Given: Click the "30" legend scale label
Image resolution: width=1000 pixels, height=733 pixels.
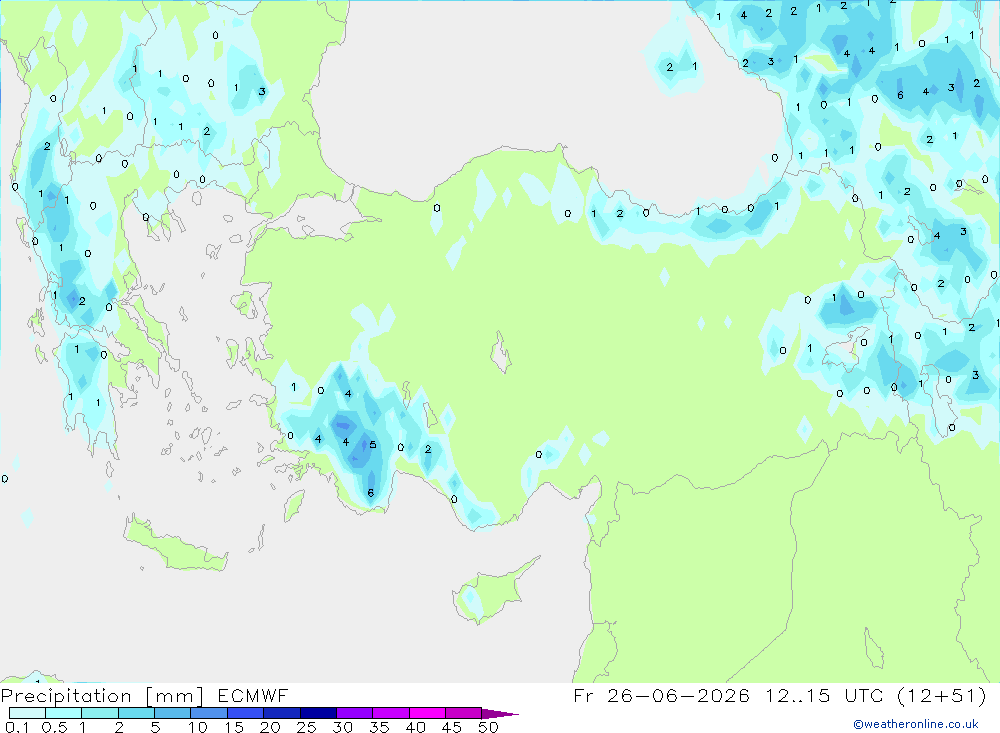Looking at the screenshot, I should point(342,727).
